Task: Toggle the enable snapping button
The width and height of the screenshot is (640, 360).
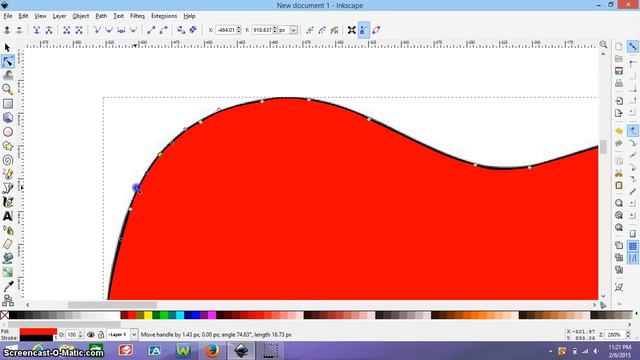Action: click(x=633, y=47)
